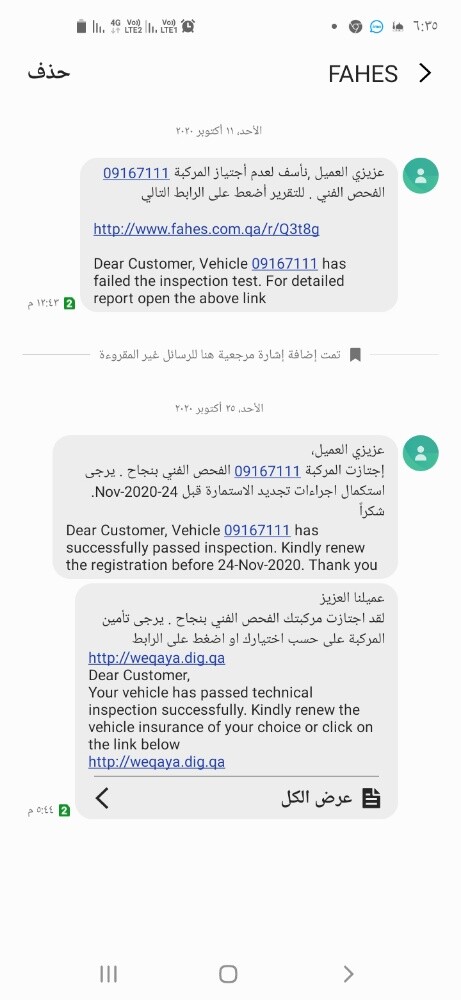461x1000 pixels.
Task: Tap the unread messages bookmark icon
Action: pos(355,355)
